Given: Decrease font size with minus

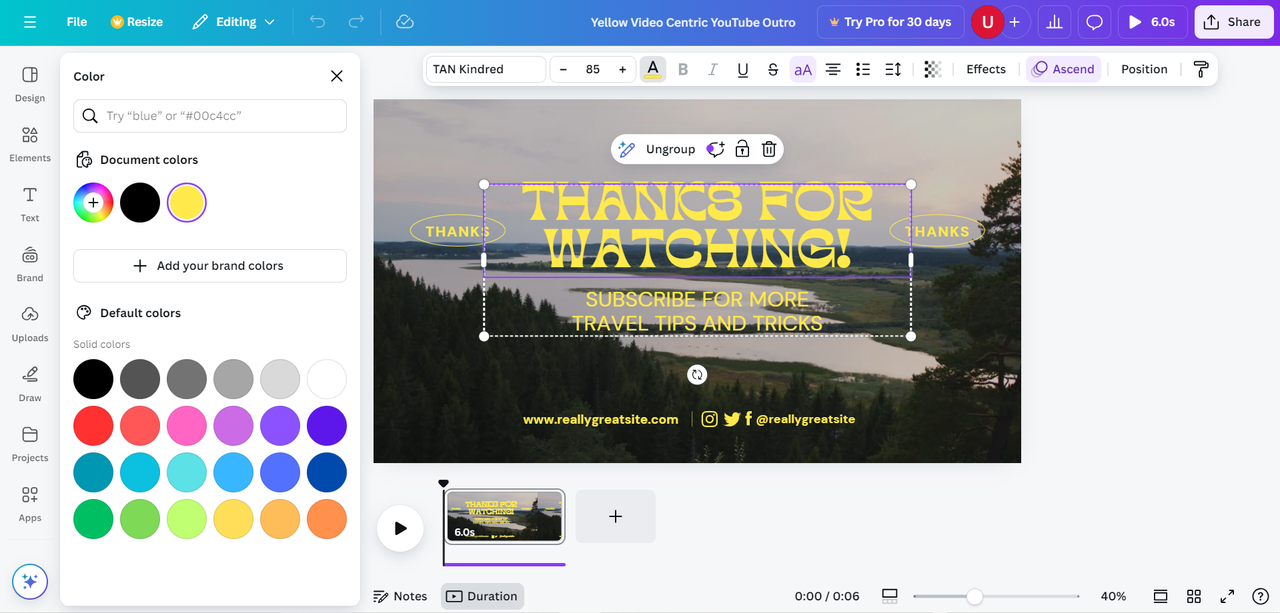Looking at the screenshot, I should click(x=563, y=69).
